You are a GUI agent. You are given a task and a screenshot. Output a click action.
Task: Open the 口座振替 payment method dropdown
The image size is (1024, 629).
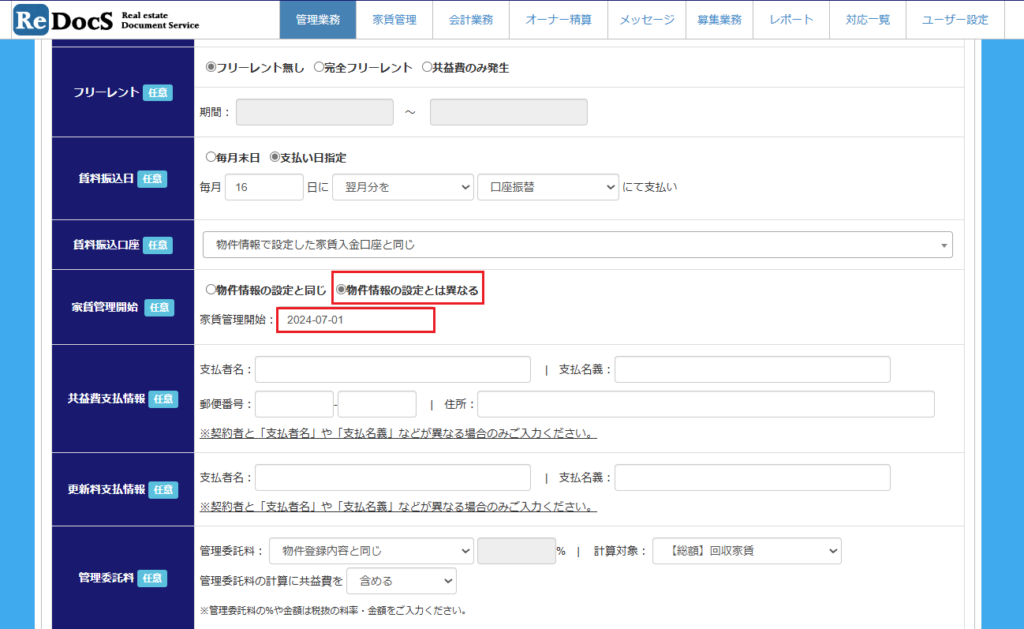pyautogui.click(x=548, y=187)
